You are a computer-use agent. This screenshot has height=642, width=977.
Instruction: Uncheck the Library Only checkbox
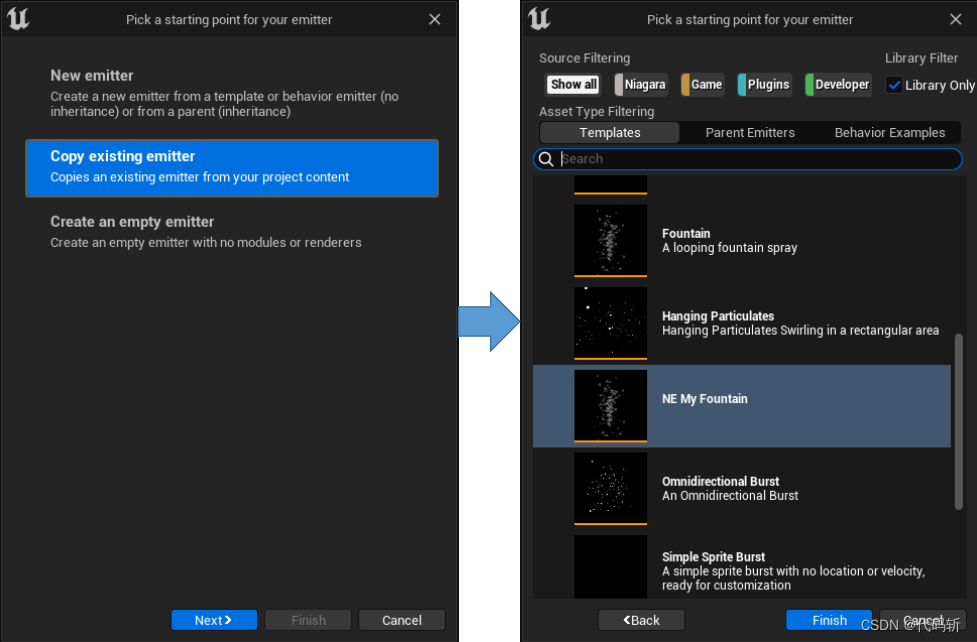point(894,85)
